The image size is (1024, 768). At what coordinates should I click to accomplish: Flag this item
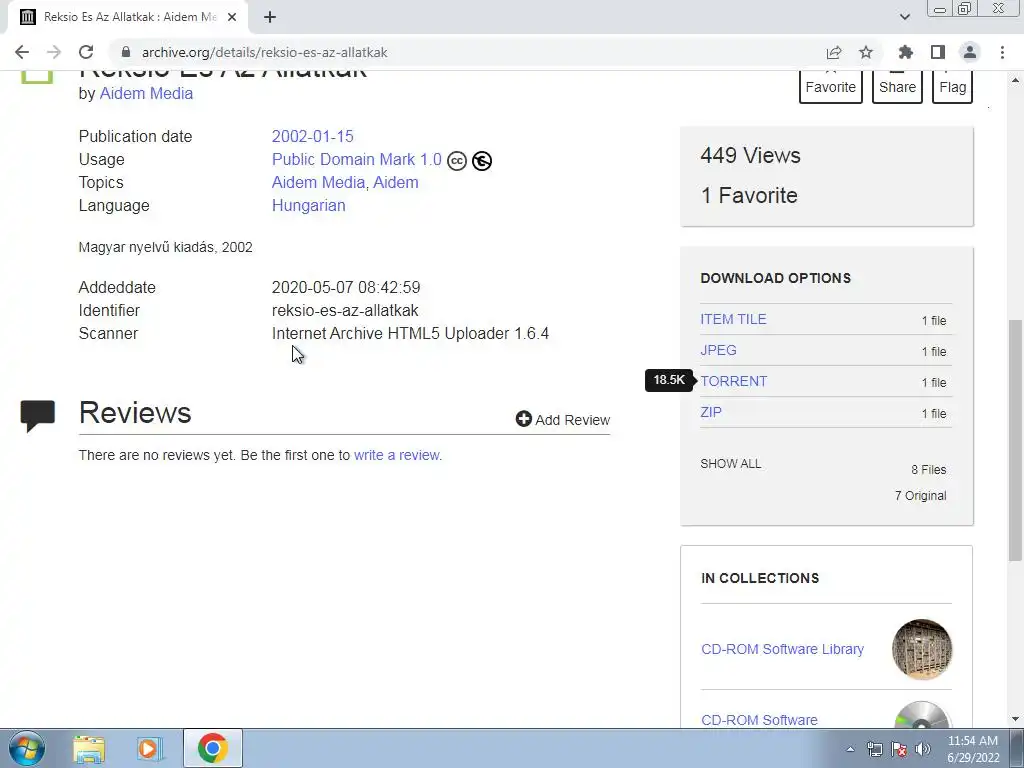(953, 86)
